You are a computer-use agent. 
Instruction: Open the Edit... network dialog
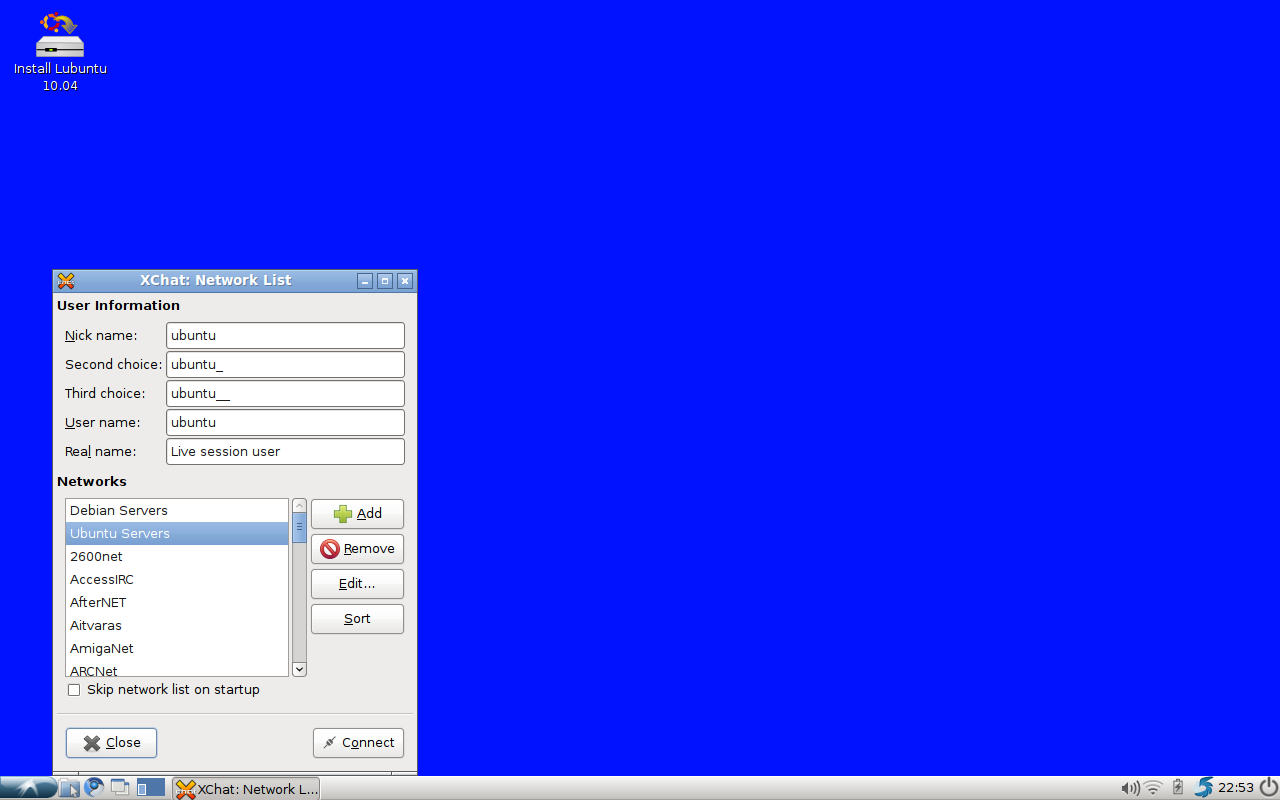357,584
